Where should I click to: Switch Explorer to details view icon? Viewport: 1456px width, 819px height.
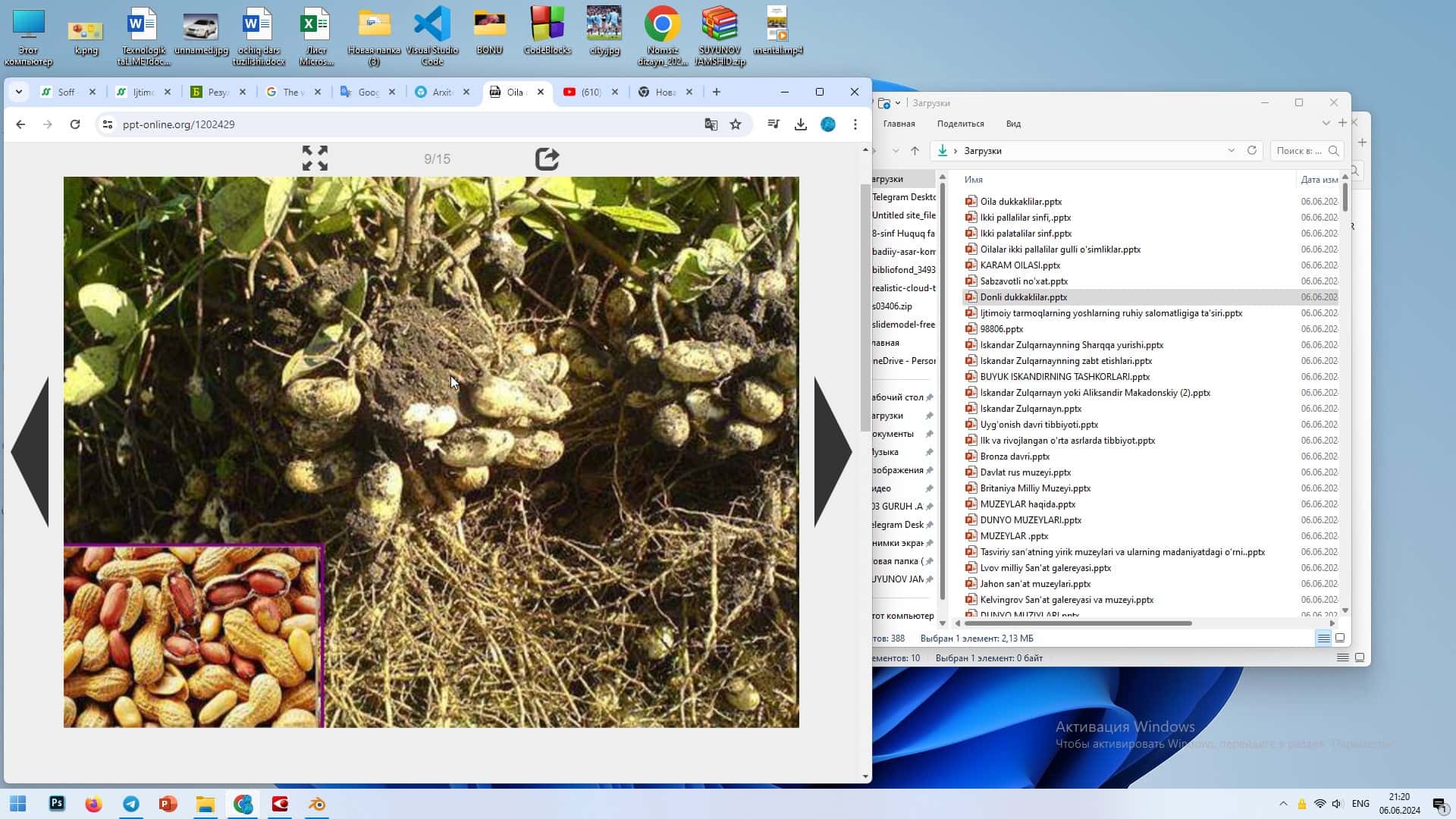pos(1323,639)
